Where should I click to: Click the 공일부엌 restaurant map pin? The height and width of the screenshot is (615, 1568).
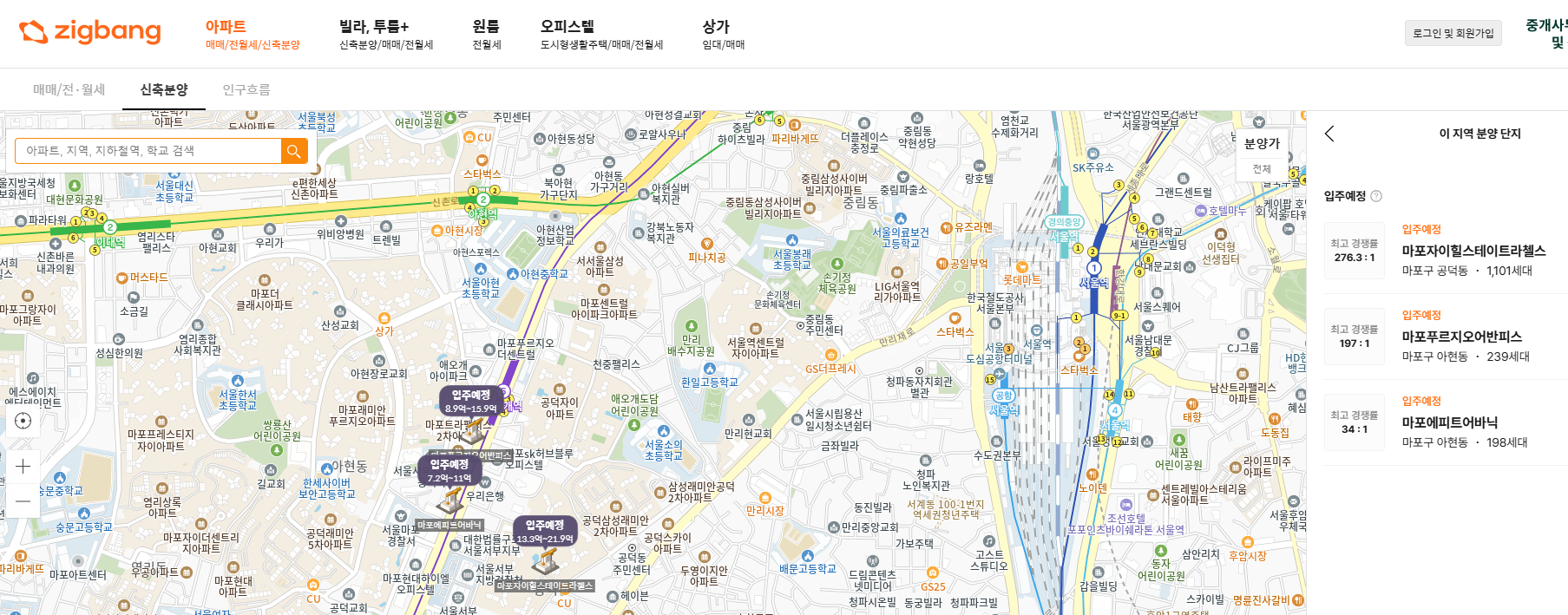pos(942,264)
